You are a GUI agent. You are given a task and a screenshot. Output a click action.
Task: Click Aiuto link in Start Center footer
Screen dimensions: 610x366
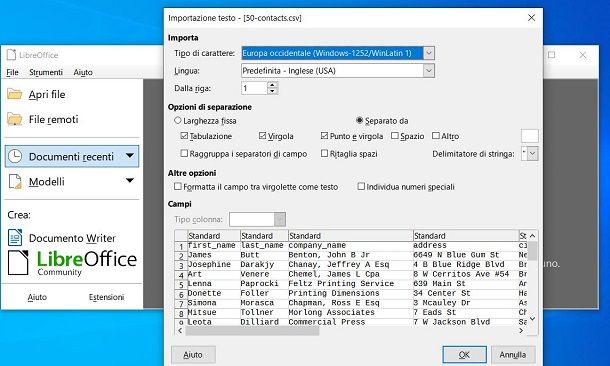tap(37, 297)
